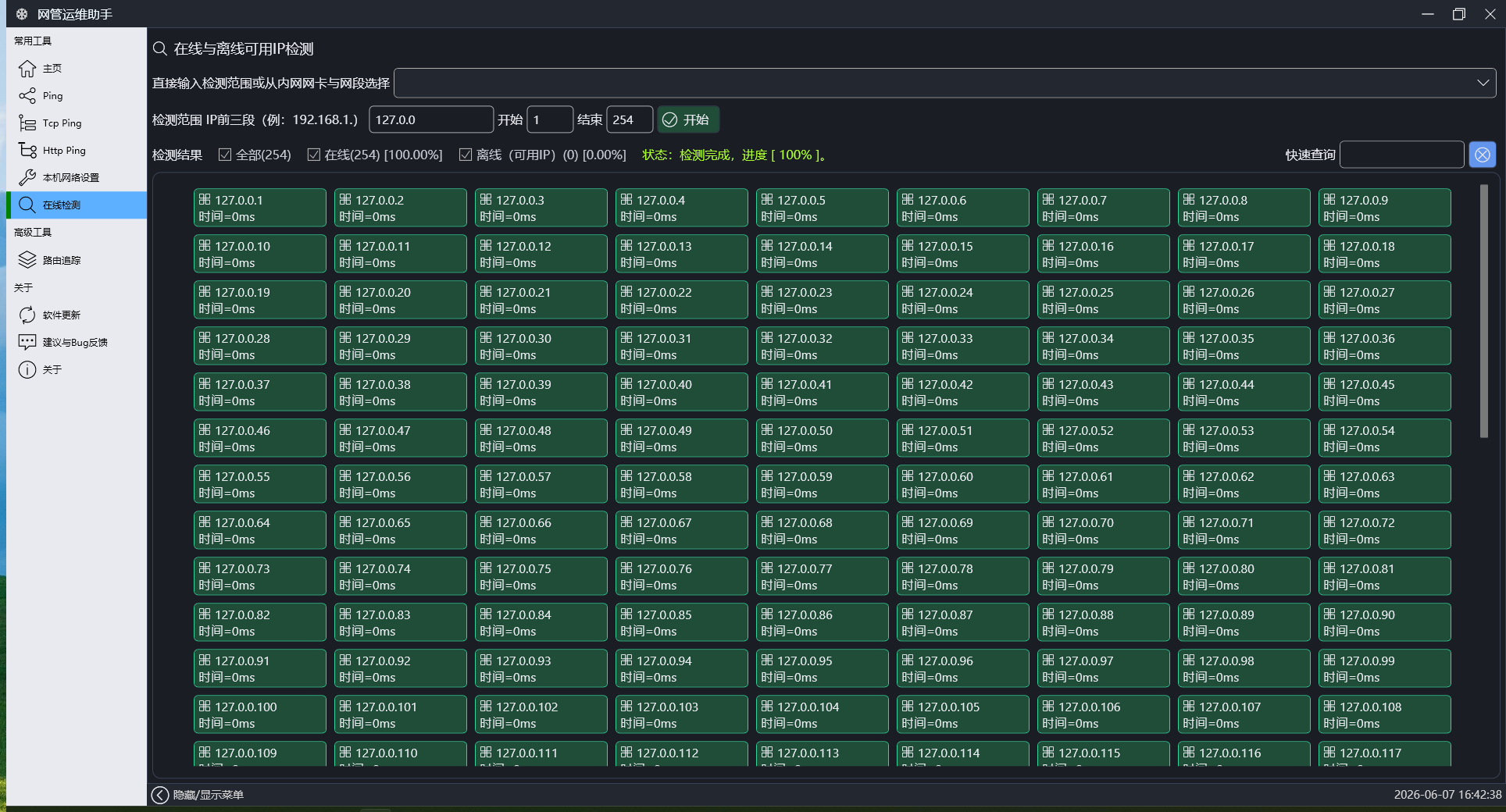Select the 127.0.0.13 result card
The width and height of the screenshot is (1506, 812).
tap(681, 254)
